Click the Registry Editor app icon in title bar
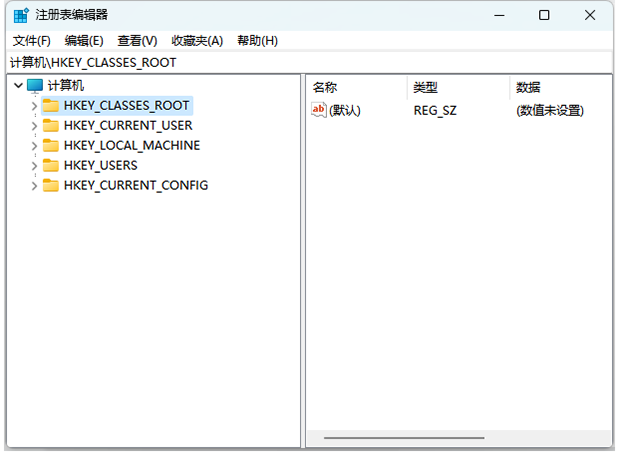620x455 pixels. pos(20,15)
